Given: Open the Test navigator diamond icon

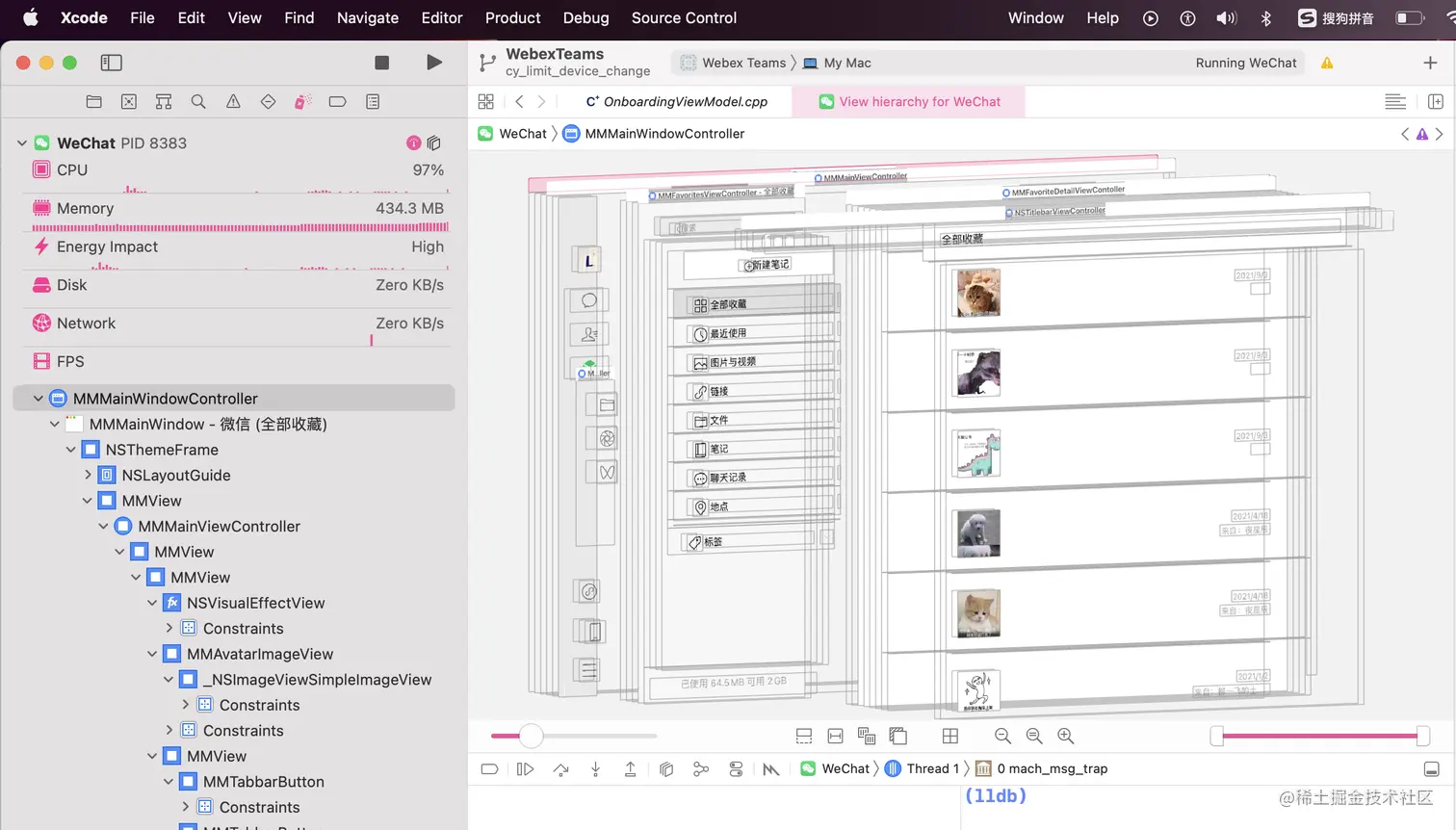Looking at the screenshot, I should (268, 101).
